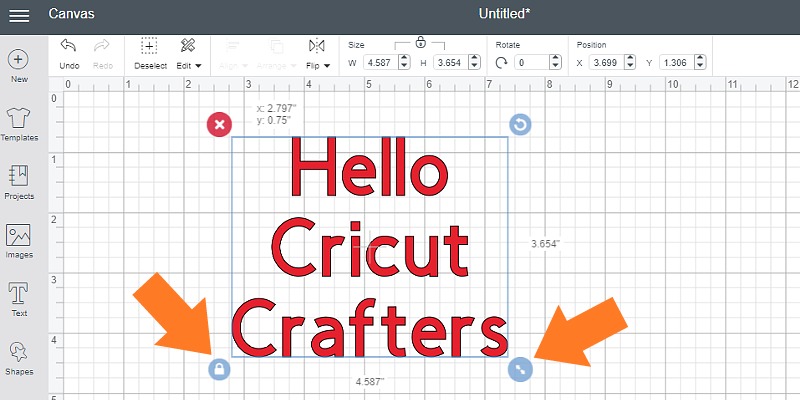Click the Canvas label in header
This screenshot has height=400, width=800.
click(71, 14)
